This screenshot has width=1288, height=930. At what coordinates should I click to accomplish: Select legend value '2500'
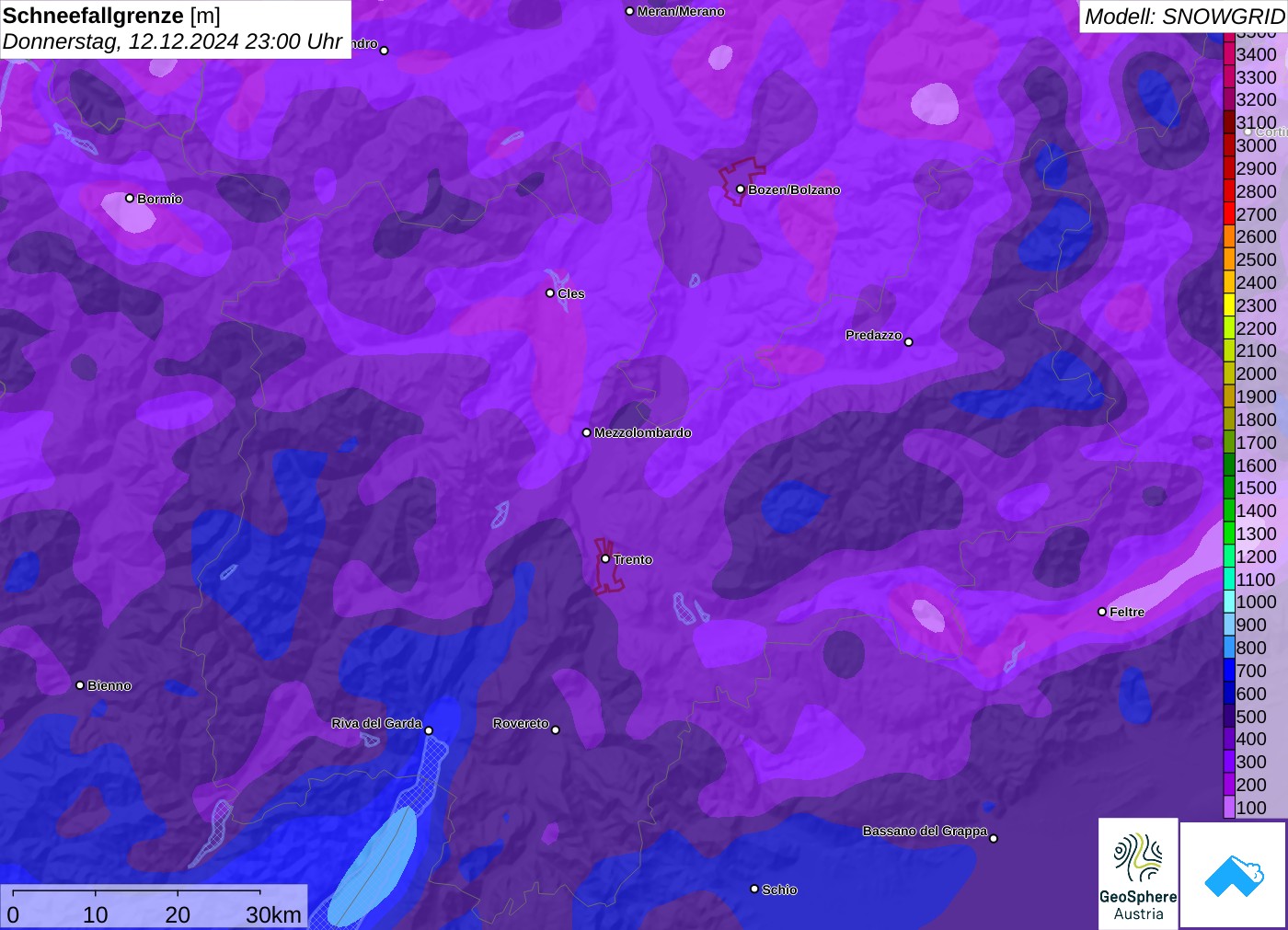(x=1256, y=259)
